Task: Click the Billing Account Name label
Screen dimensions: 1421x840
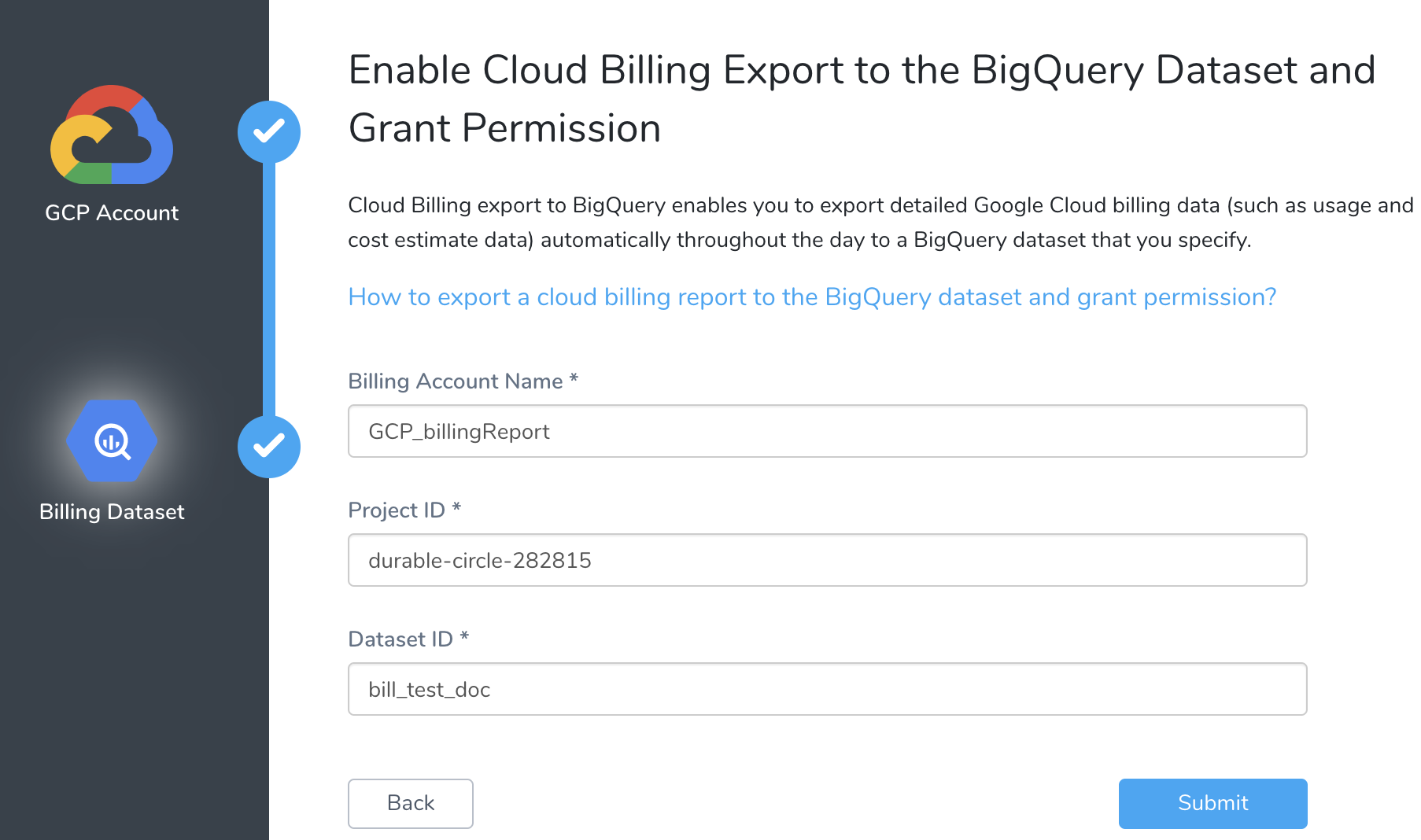Action: [x=455, y=381]
